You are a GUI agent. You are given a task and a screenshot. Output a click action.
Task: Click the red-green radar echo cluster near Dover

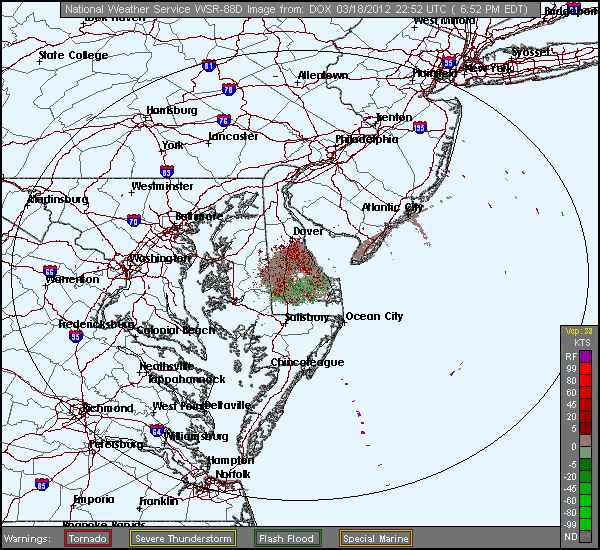pyautogui.click(x=295, y=273)
